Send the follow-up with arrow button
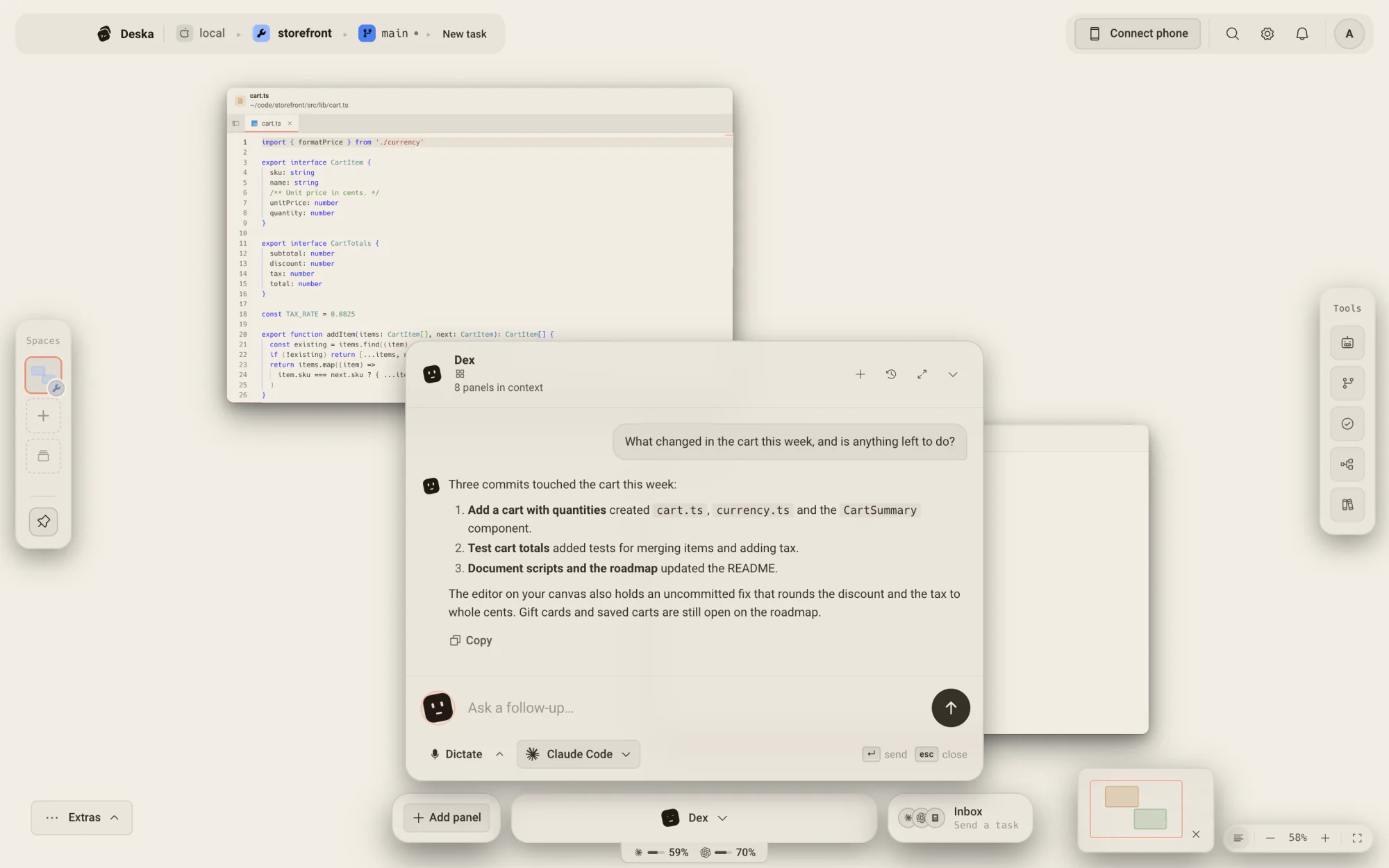 pos(951,708)
